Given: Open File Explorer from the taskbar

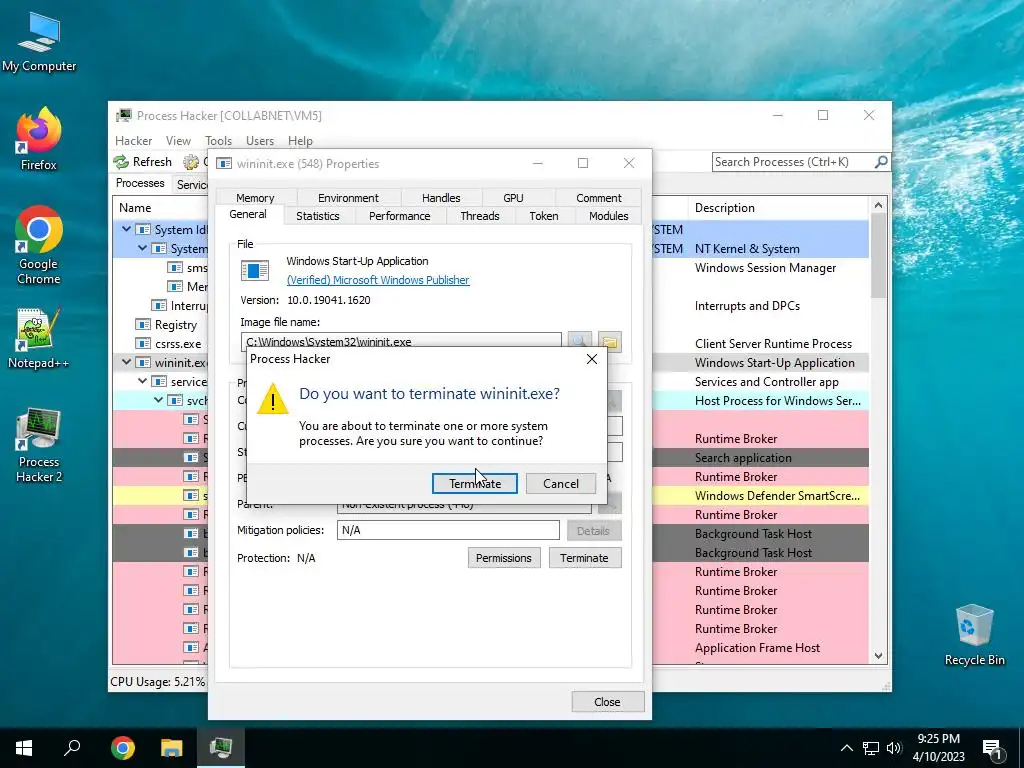Looking at the screenshot, I should [x=171, y=748].
